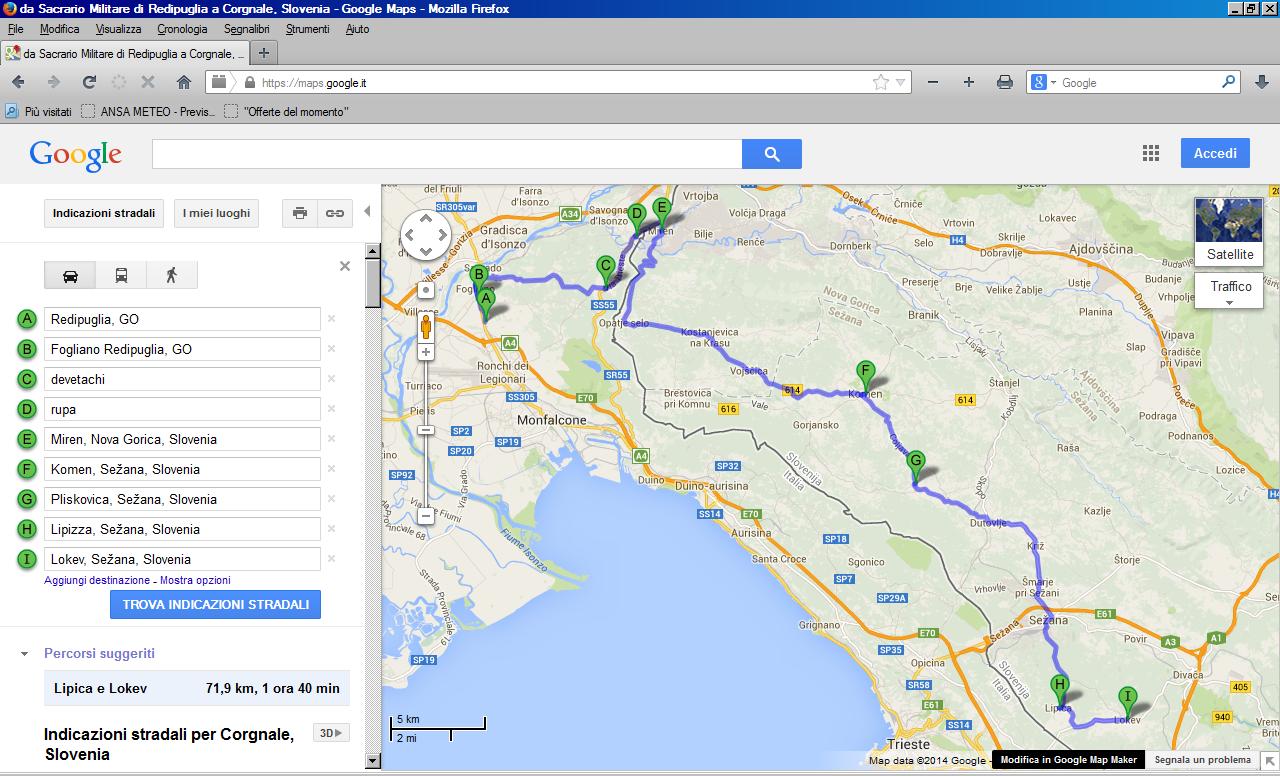Image resolution: width=1280 pixels, height=776 pixels.
Task: Open the Firefox downloads arrow
Action: [x=1260, y=82]
